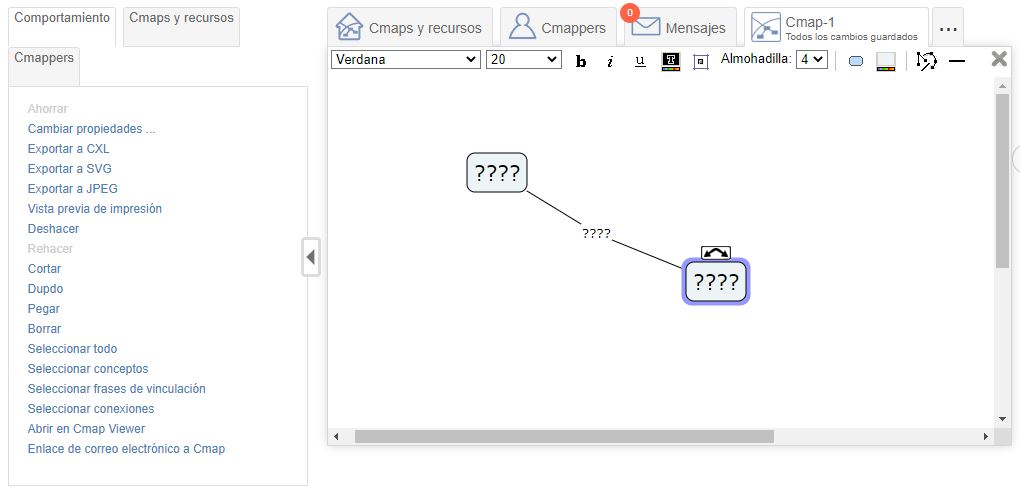Click Enlace de correo electrónico a Cmap
Screen dimensions: 1020x502
click(126, 449)
